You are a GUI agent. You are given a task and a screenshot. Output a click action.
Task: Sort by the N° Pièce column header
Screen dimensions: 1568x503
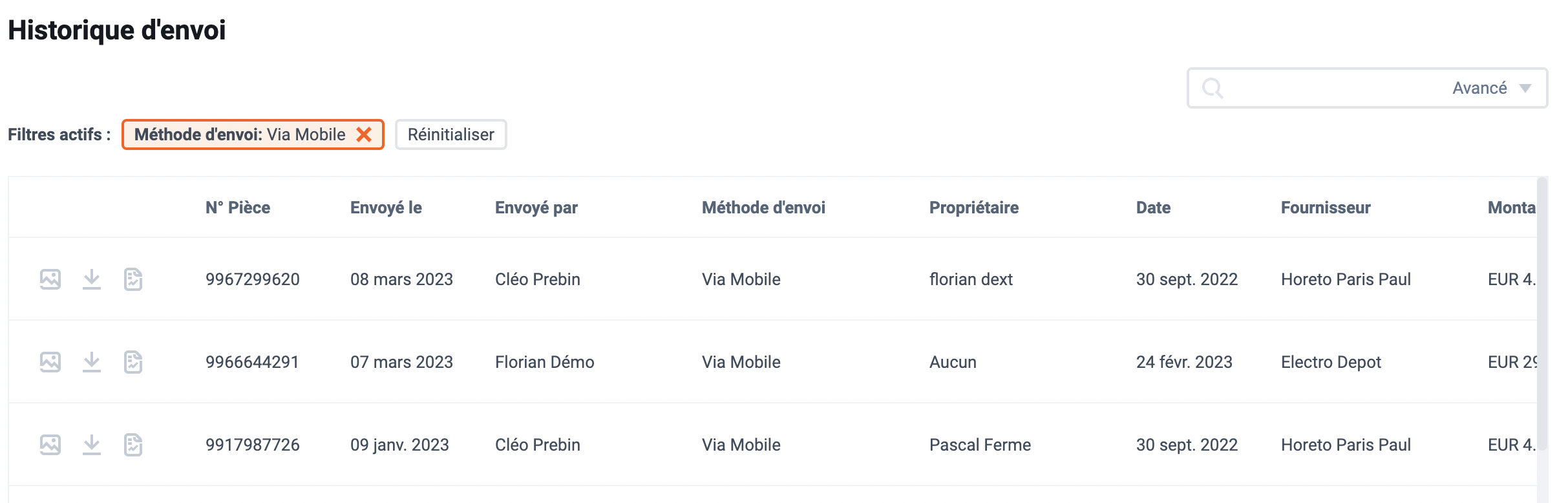[x=238, y=208]
